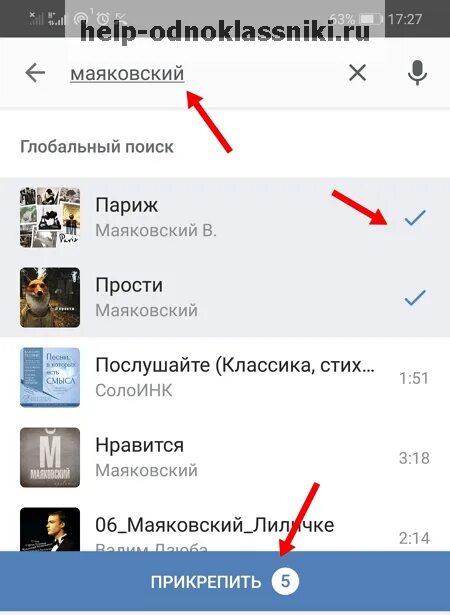Viewport: 450px width, 615px height.
Task: Tap the gray Маяковский cover of Нравится
Action: [x=50, y=457]
